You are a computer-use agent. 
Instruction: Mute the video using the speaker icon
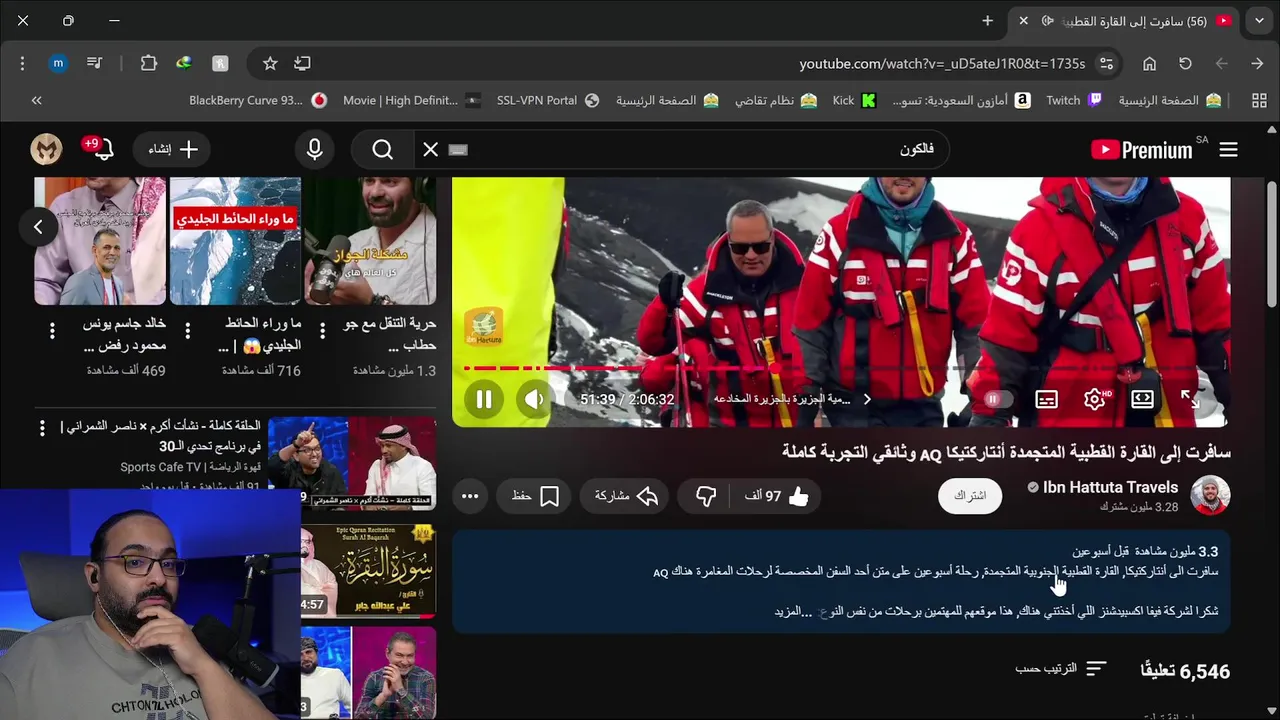pos(534,399)
